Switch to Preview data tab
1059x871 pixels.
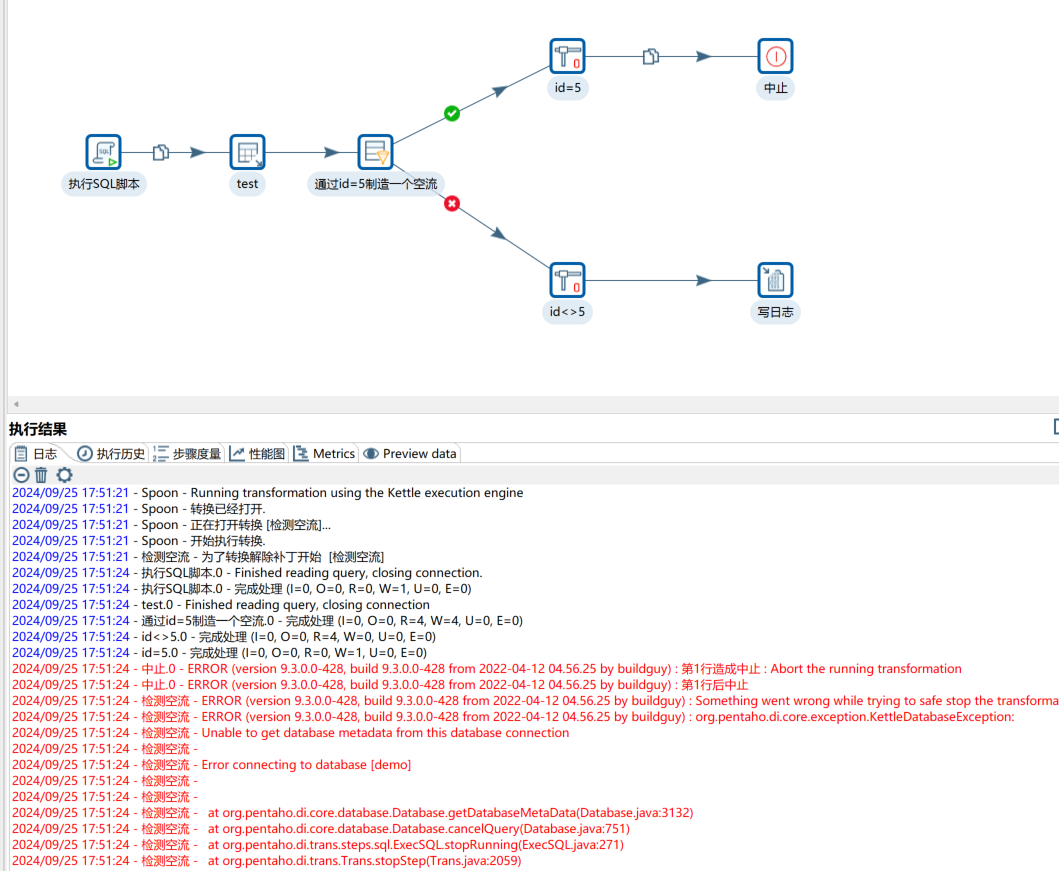pyautogui.click(x=410, y=454)
